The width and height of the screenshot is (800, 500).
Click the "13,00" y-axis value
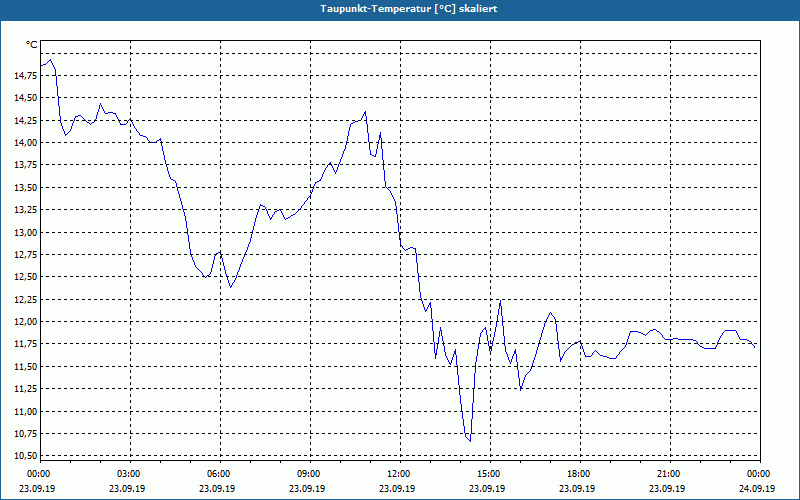[25, 232]
